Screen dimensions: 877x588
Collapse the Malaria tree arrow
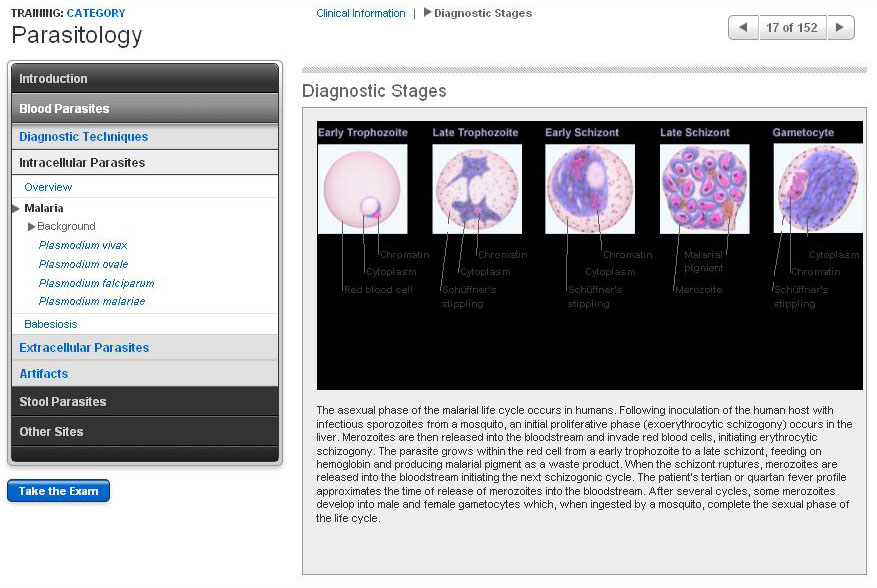[16, 209]
